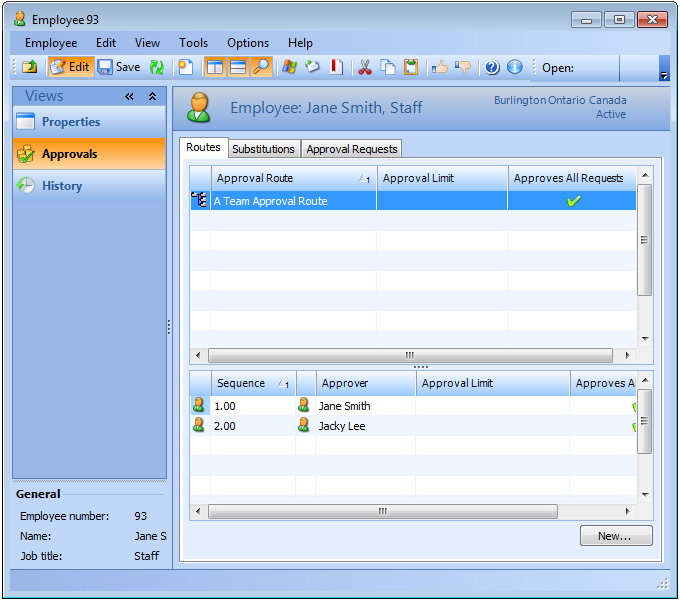Click the paste clipboard icon

coord(411,67)
